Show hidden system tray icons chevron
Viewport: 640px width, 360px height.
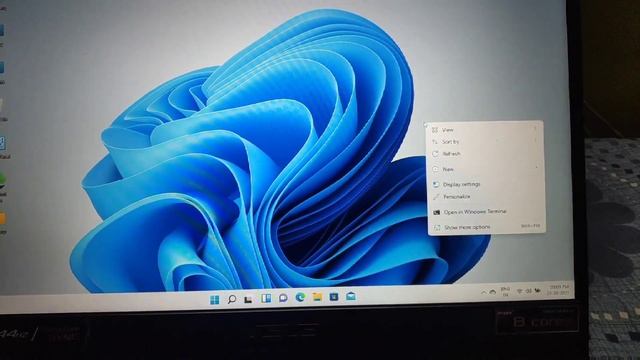(484, 292)
